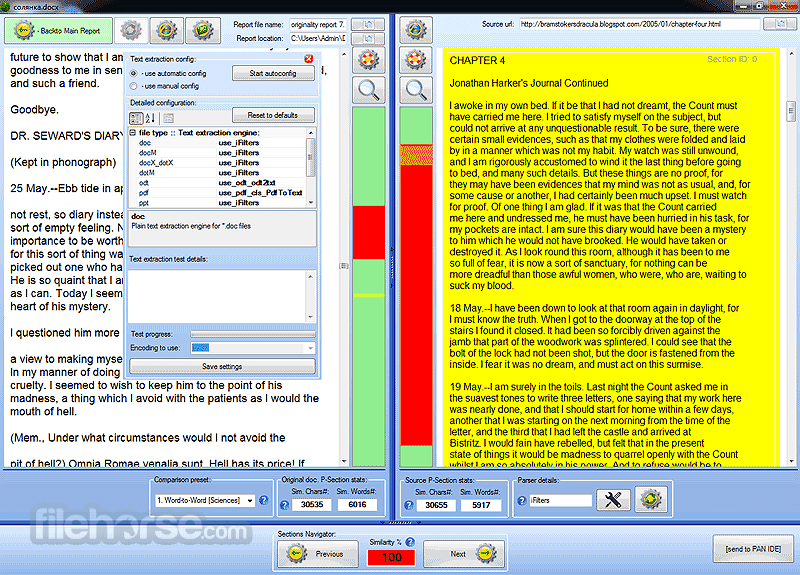The image size is (800, 575).
Task: Collapse 'file type :: Text extraction engine' group
Action: pyautogui.click(x=133, y=133)
